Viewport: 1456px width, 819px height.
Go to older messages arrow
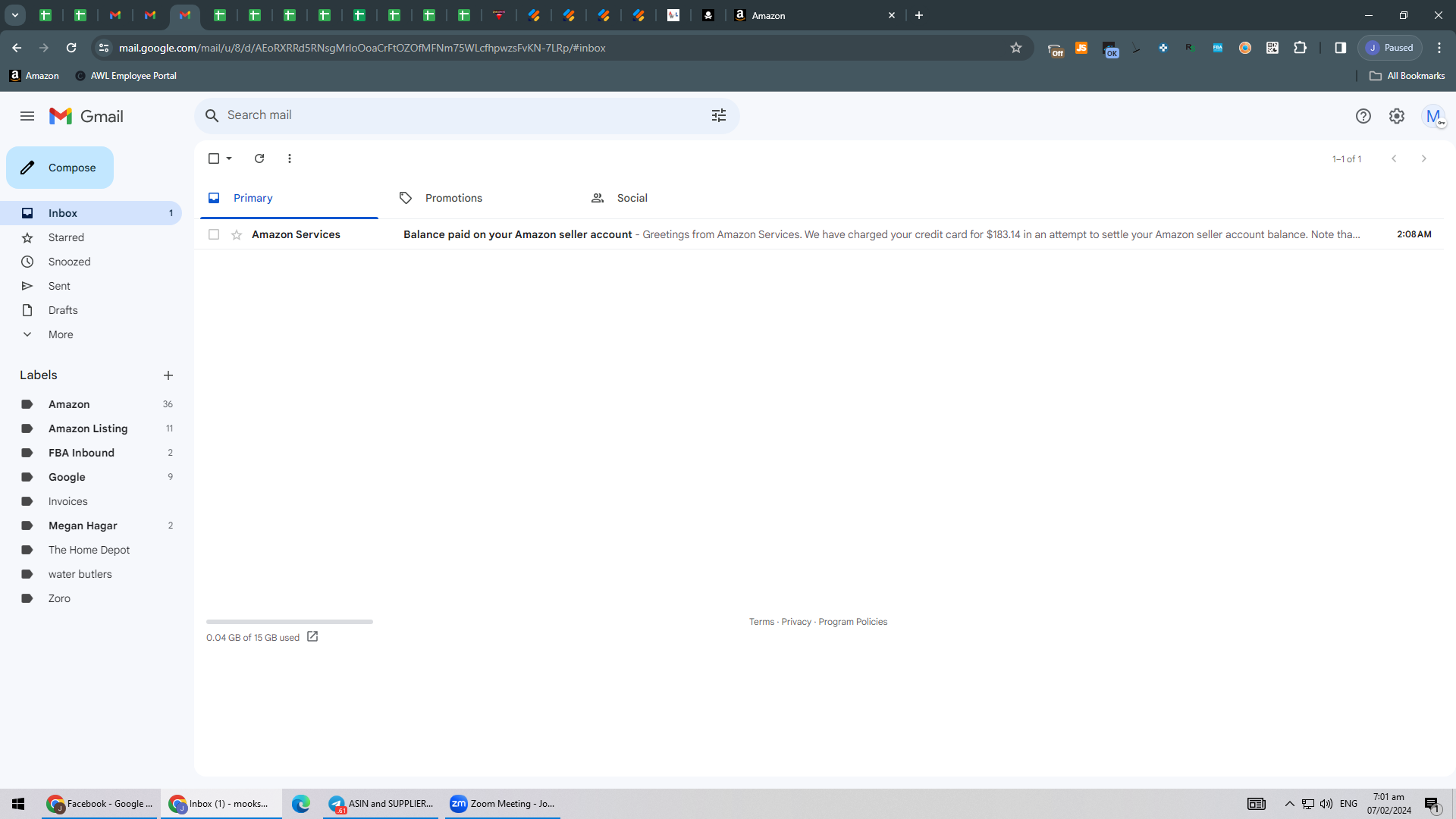click(1424, 158)
